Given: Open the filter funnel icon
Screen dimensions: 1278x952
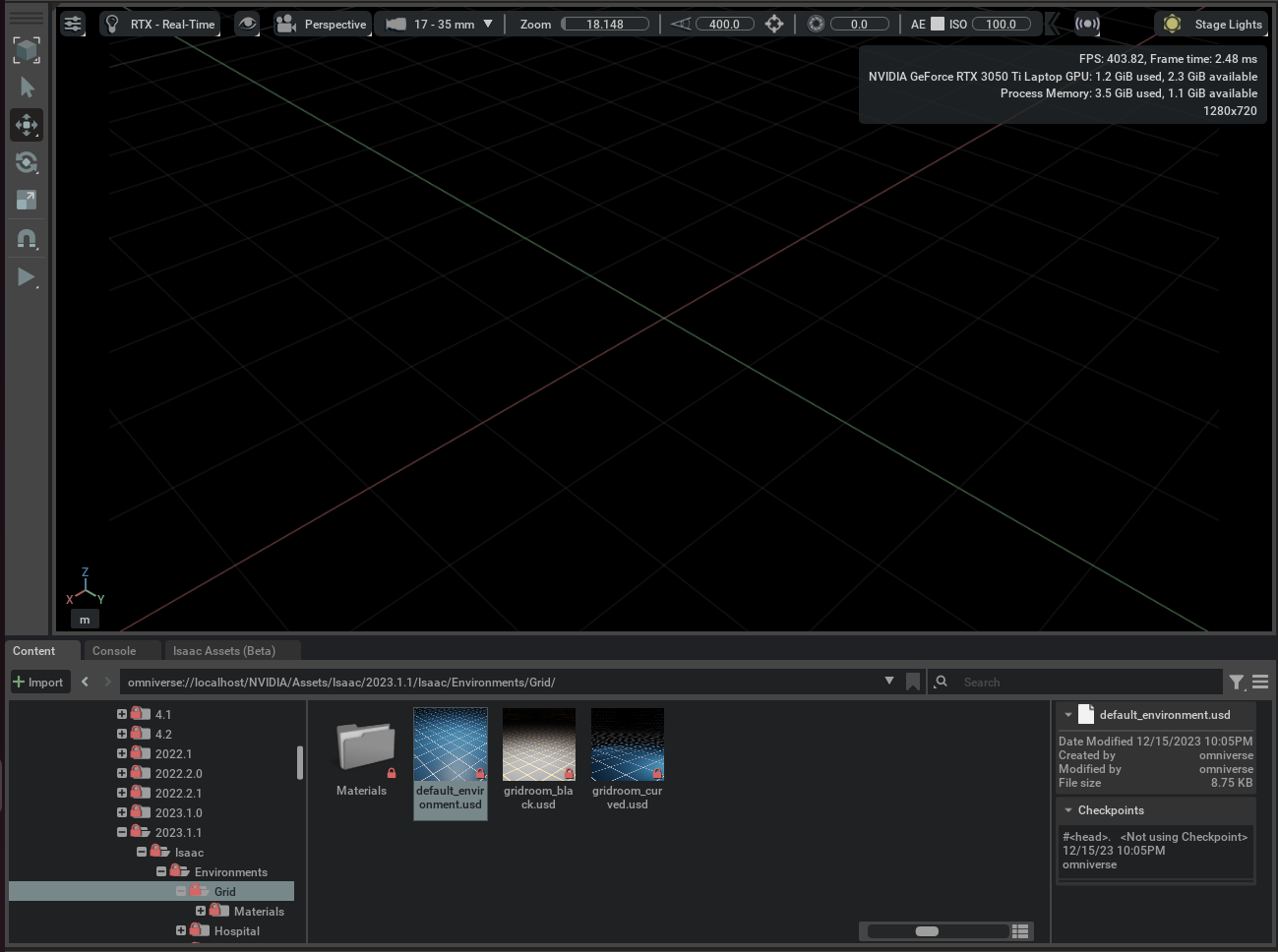Looking at the screenshot, I should click(x=1237, y=682).
